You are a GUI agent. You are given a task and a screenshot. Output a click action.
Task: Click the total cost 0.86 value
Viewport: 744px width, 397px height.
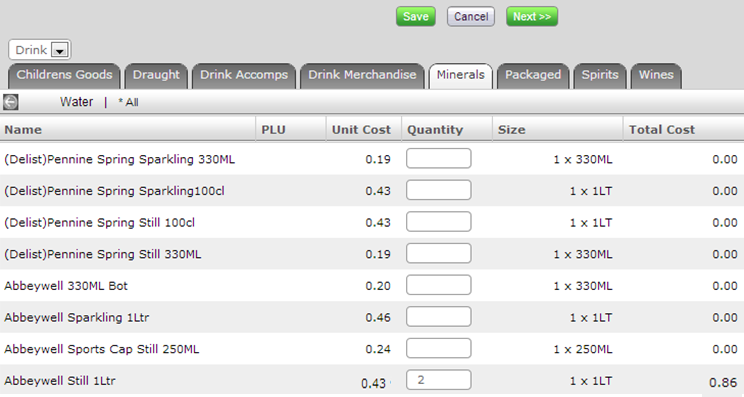coord(723,382)
